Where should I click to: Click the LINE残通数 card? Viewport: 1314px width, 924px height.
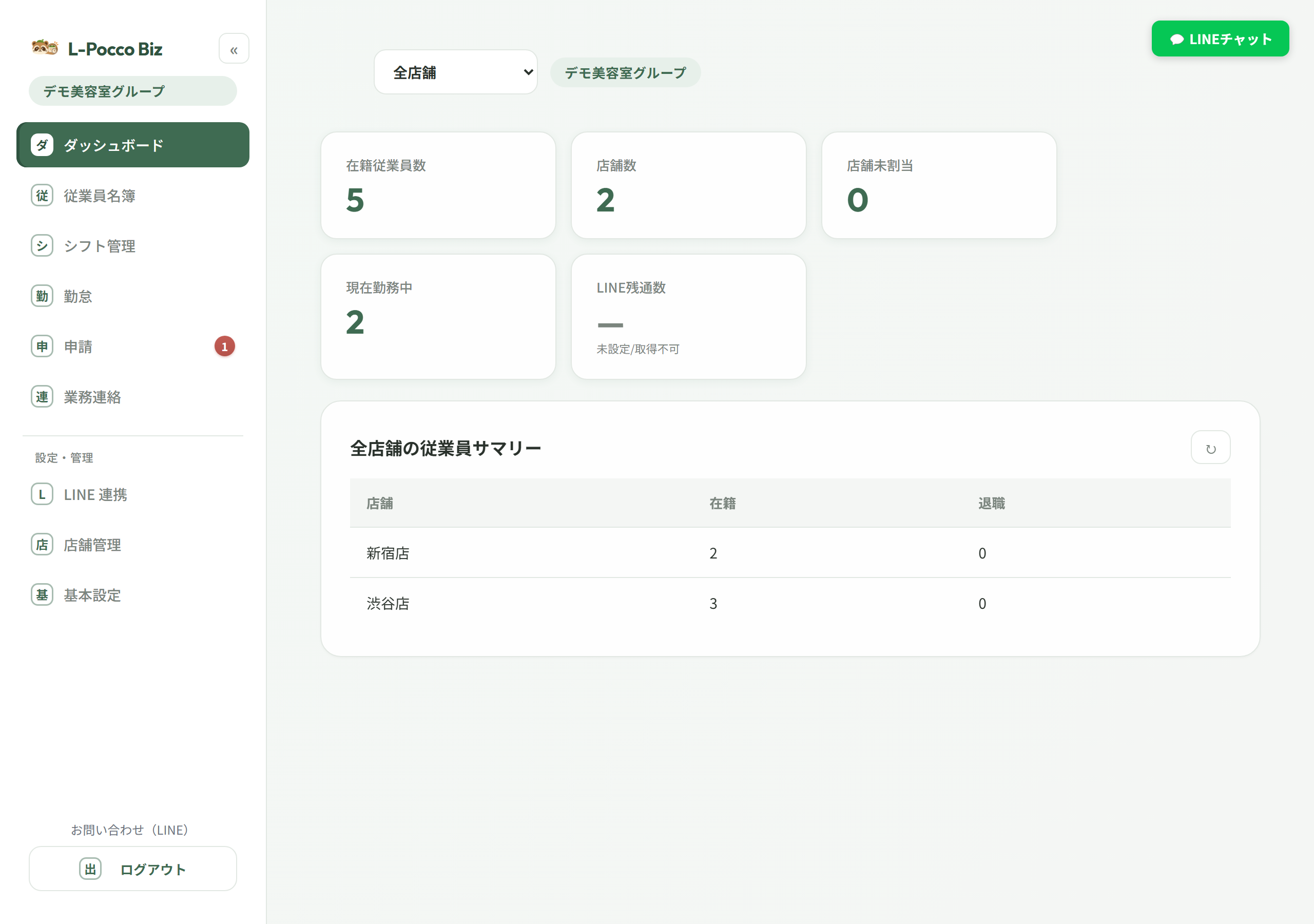(688, 317)
